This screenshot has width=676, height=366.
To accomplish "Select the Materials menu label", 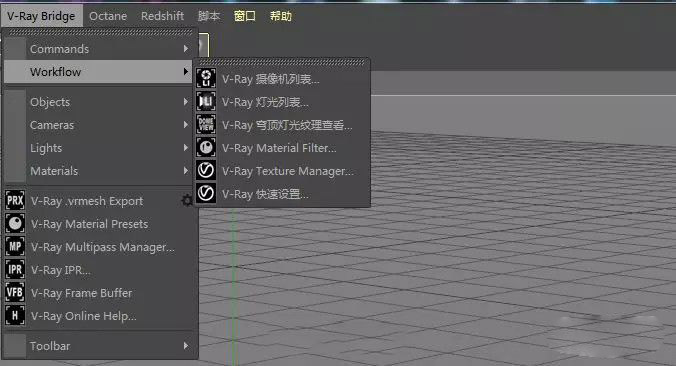I will (x=54, y=170).
